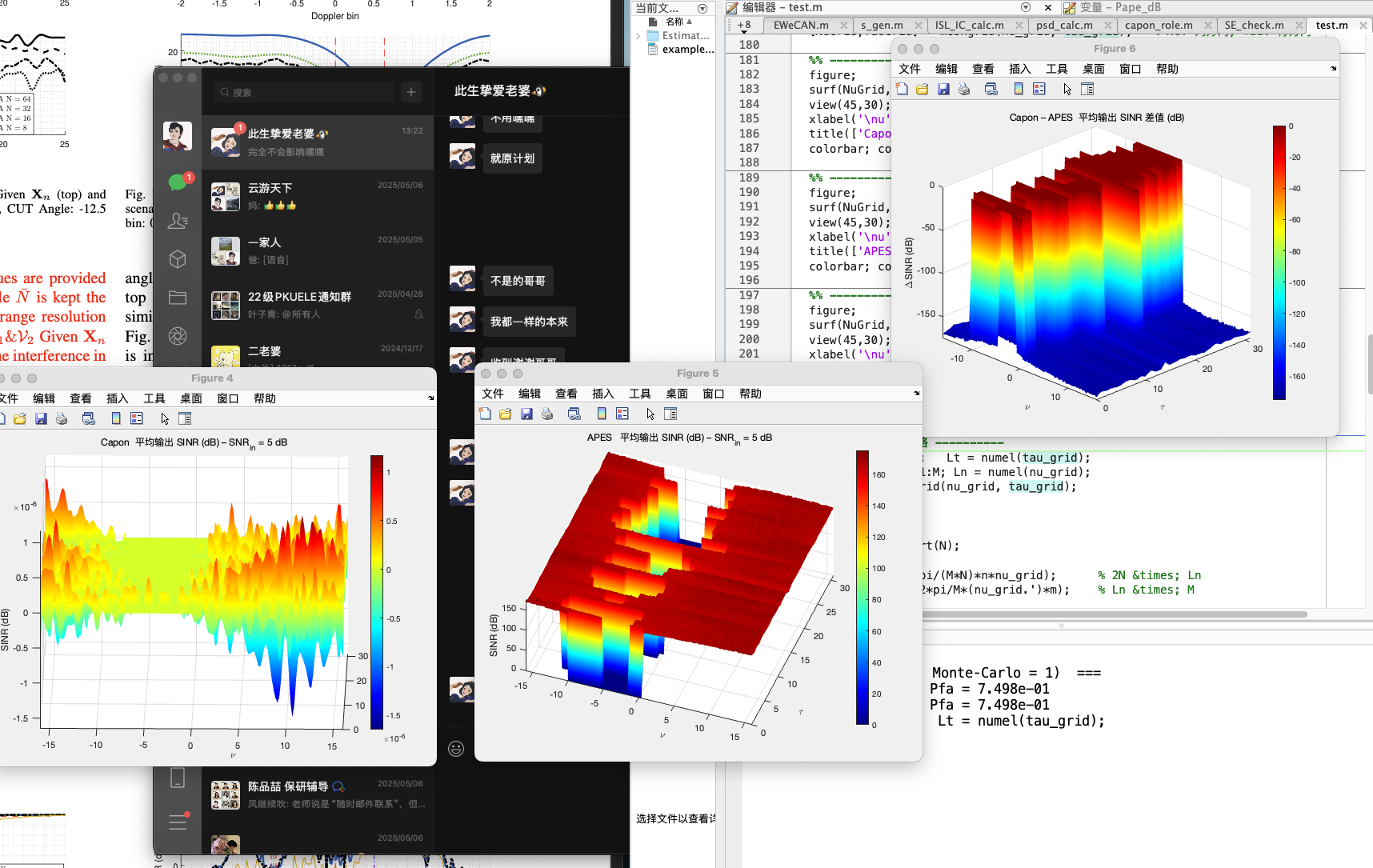Click New Figure icon in Figure 5 toolbar
Image resolution: width=1373 pixels, height=868 pixels.
485,414
